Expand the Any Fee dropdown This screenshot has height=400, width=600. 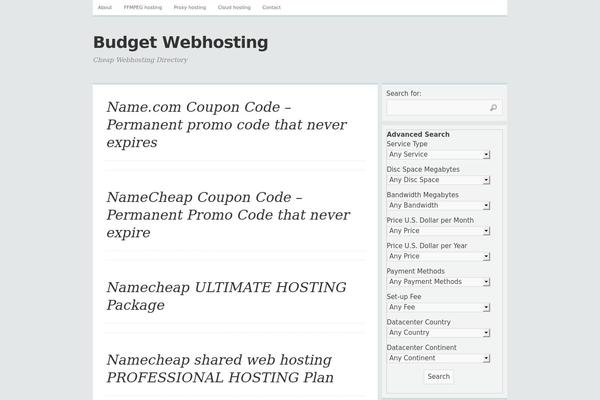click(439, 307)
